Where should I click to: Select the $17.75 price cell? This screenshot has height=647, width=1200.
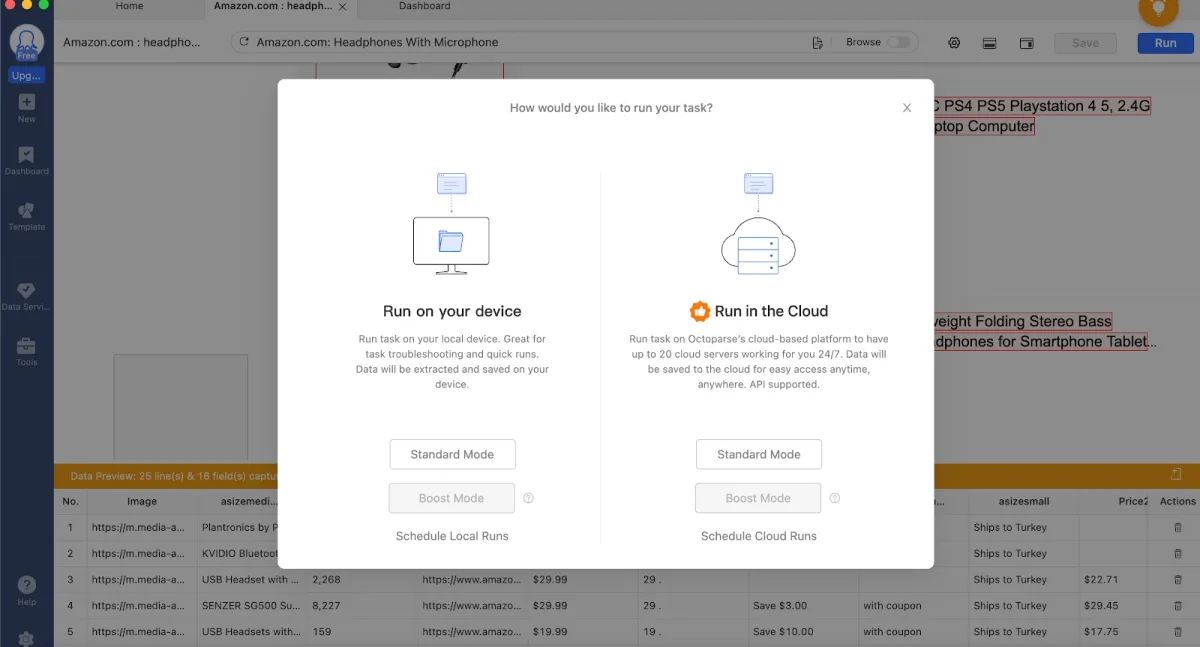click(x=1114, y=631)
